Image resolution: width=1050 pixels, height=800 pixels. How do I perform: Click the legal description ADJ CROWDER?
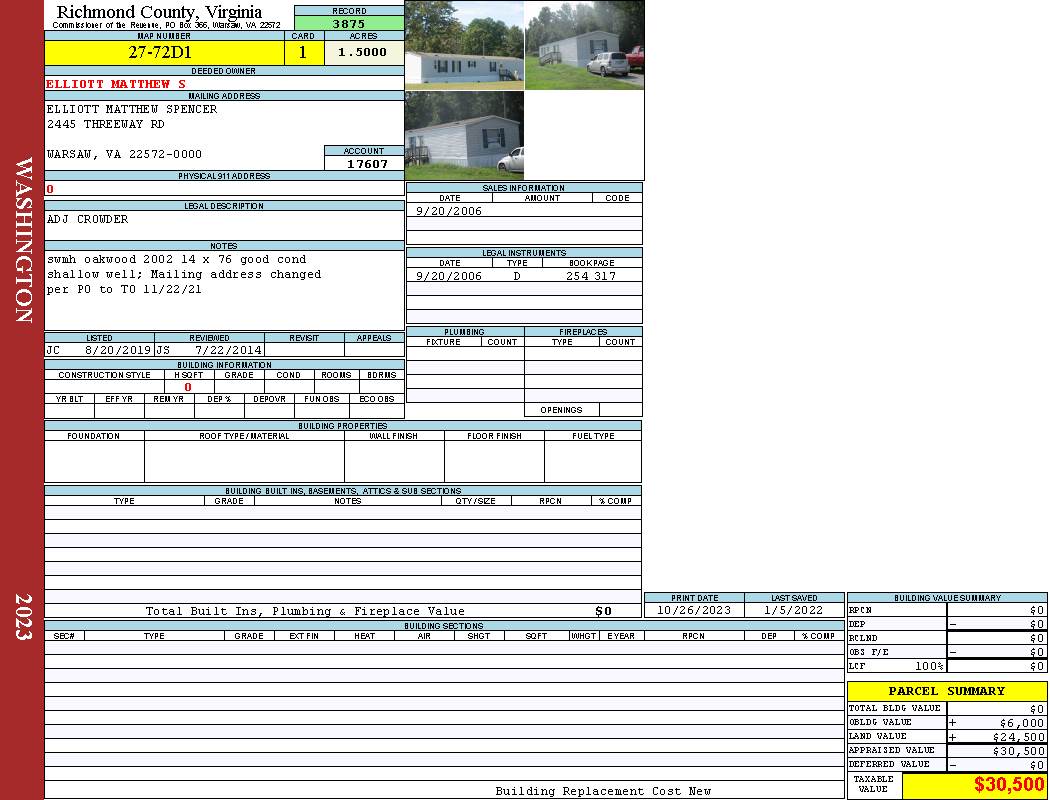tap(88, 219)
